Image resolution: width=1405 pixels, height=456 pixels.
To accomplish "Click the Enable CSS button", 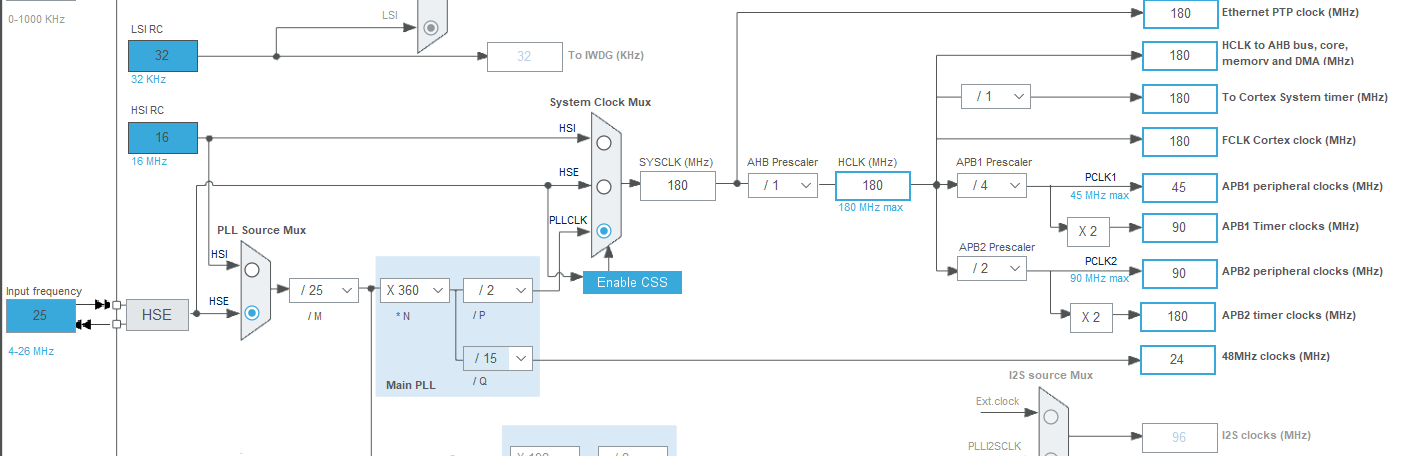I will pos(632,282).
